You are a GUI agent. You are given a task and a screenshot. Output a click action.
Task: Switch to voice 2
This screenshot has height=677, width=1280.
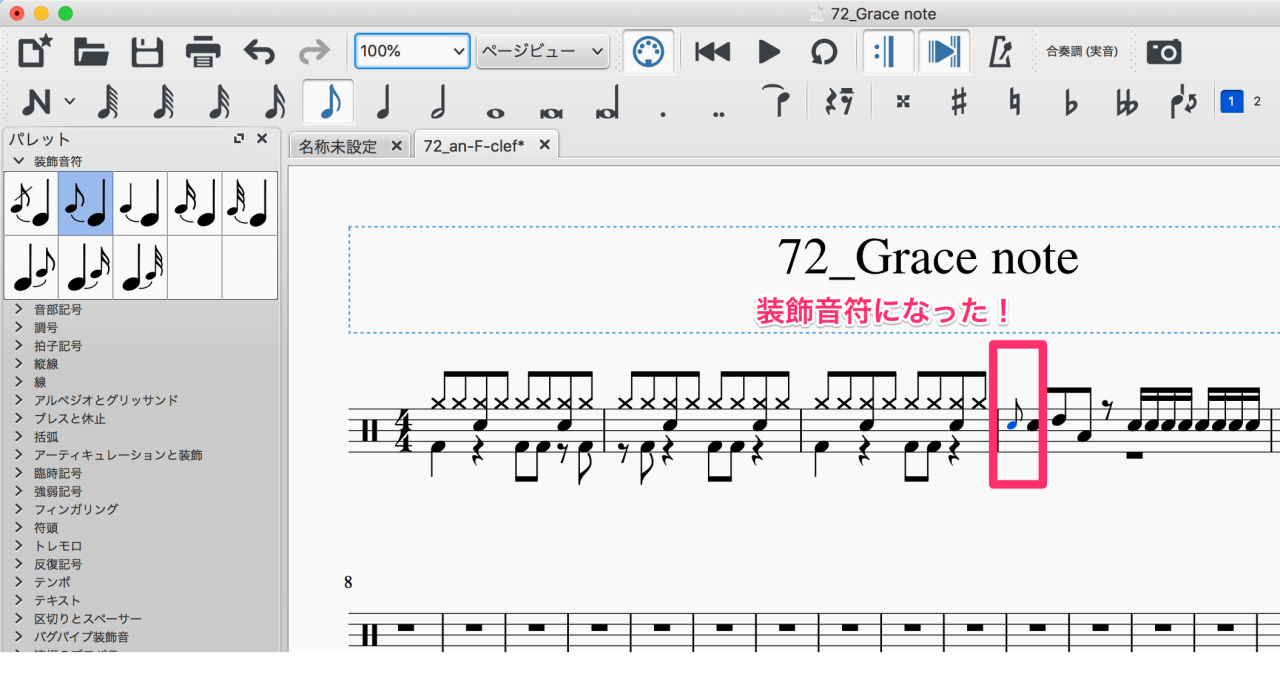pos(1257,101)
